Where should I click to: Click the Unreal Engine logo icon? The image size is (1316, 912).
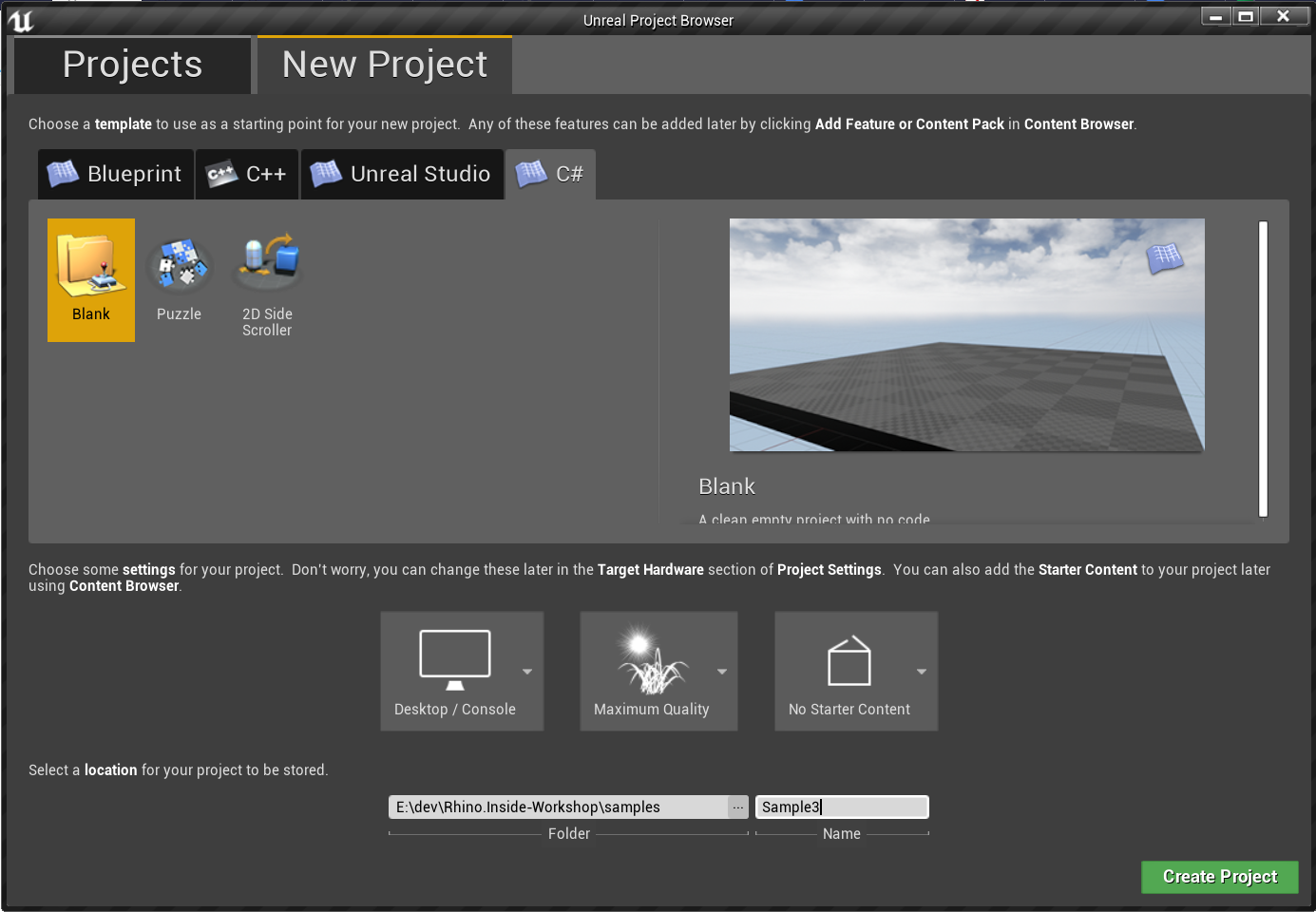coord(21,20)
